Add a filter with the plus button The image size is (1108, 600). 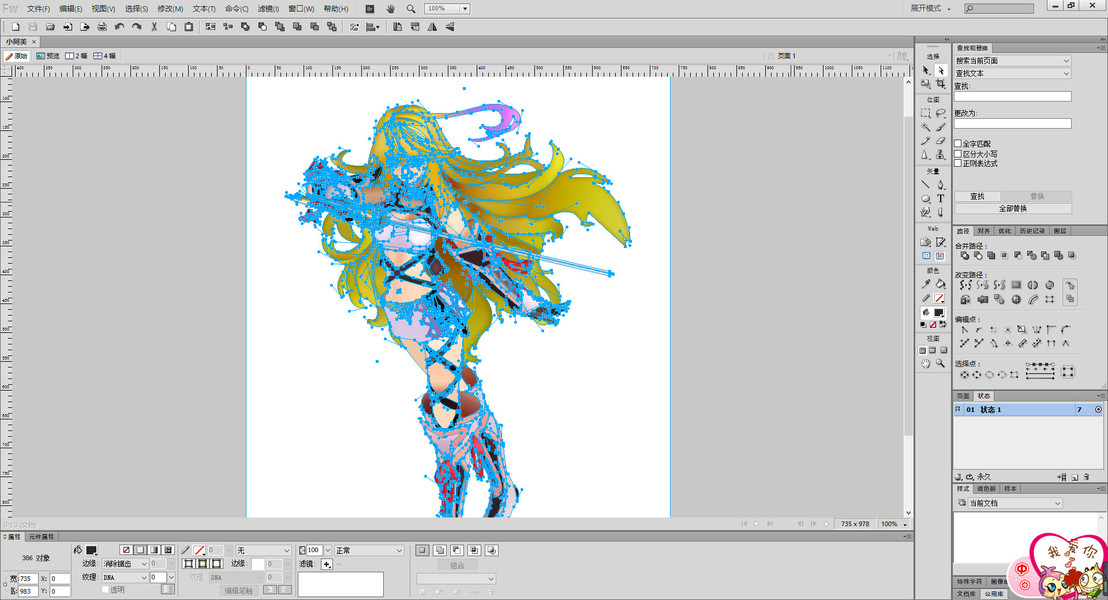pos(326,564)
